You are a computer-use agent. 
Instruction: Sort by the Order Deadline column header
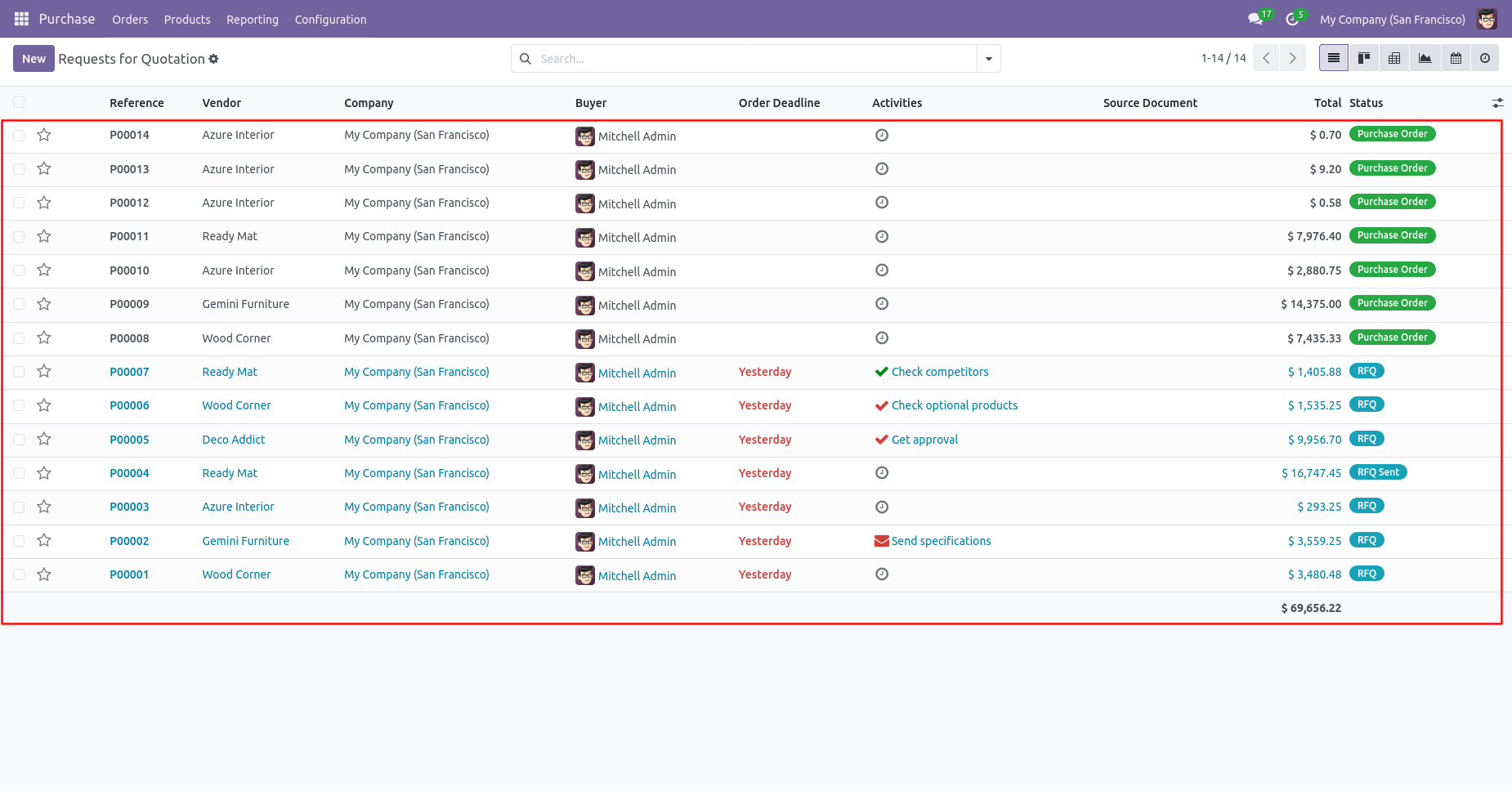[779, 103]
